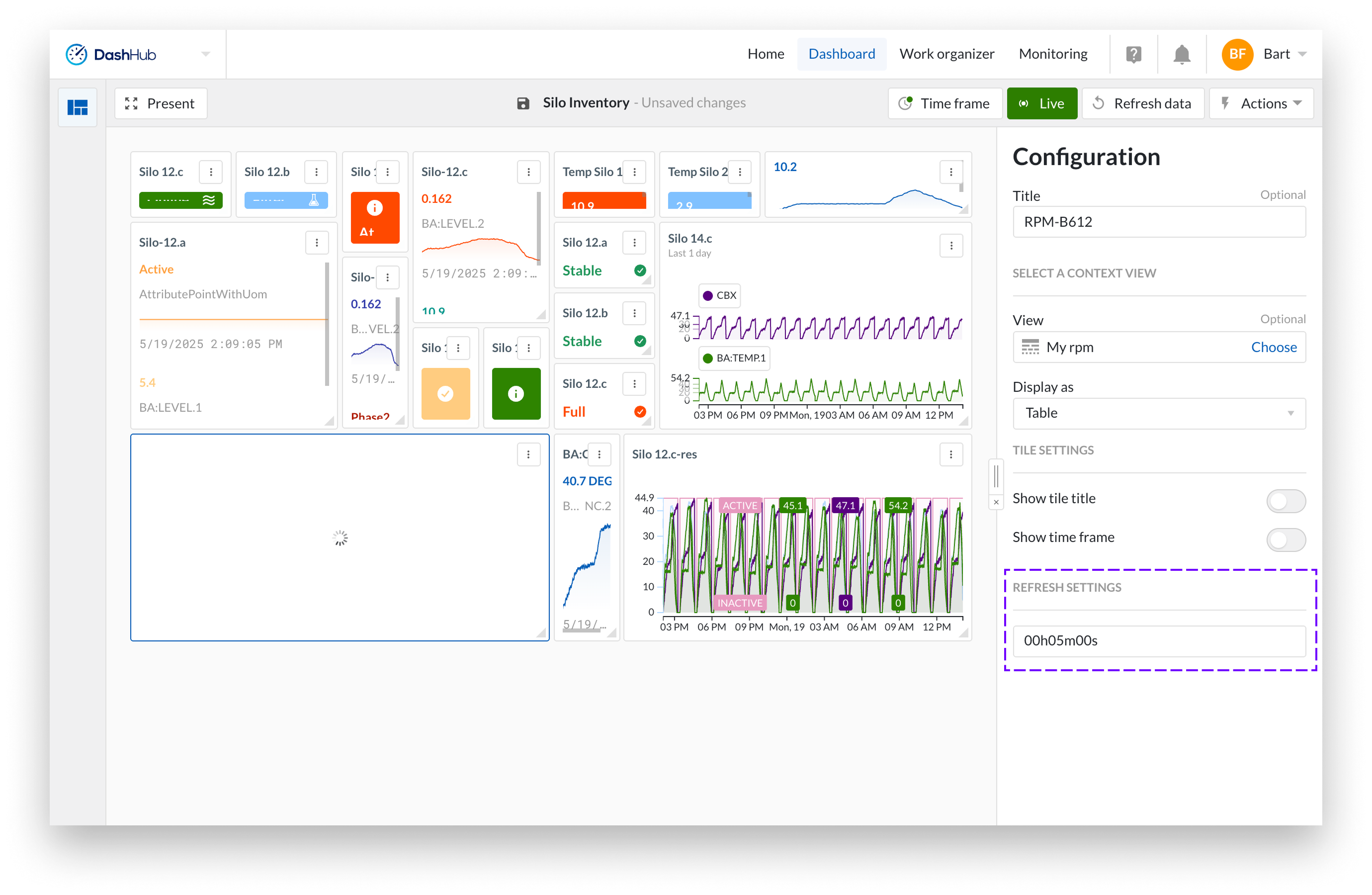Screen dimensions: 1372x895
Task: Open the Actions dropdown menu
Action: click(1261, 104)
